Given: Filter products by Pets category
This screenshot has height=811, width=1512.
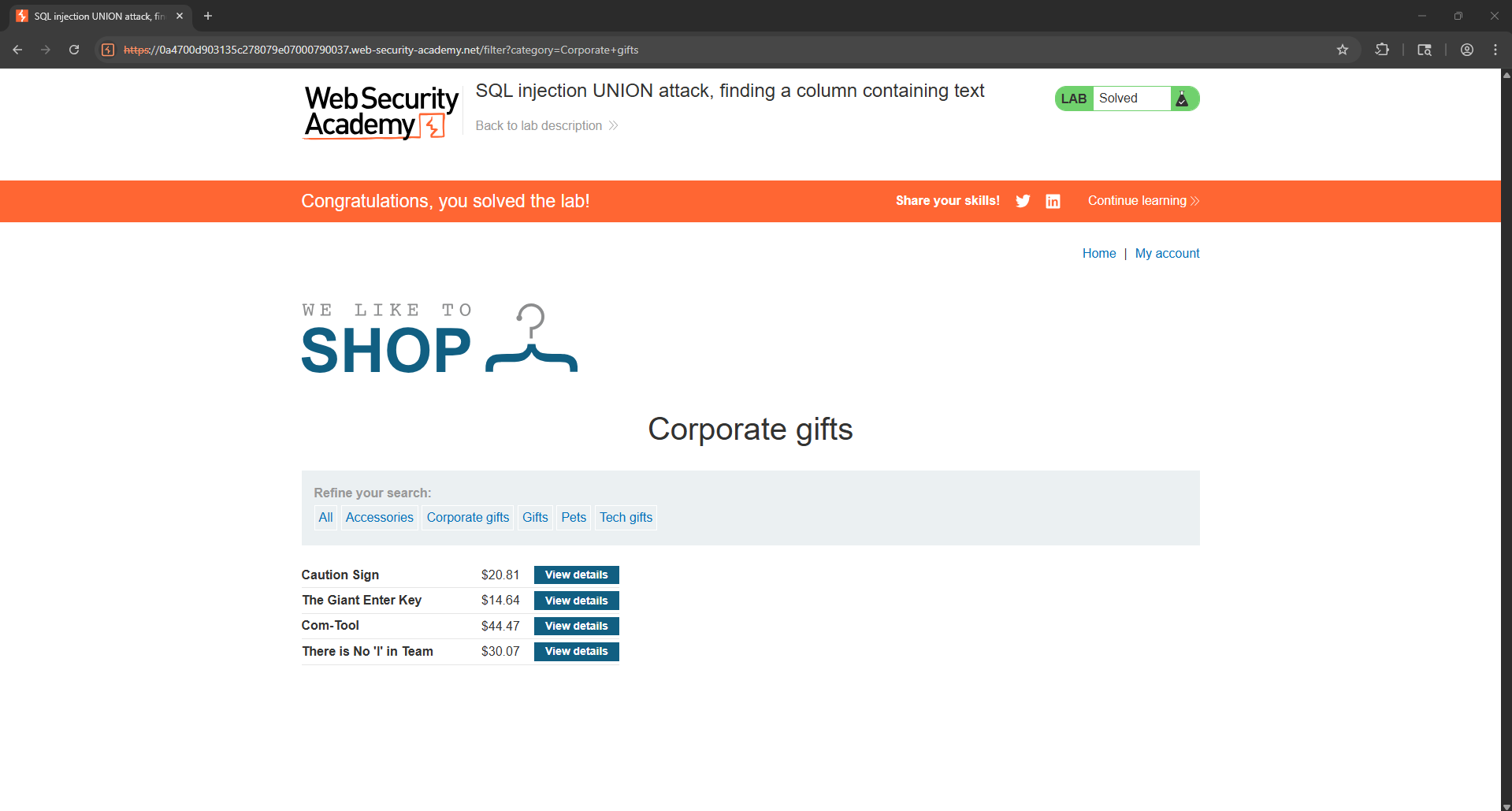Looking at the screenshot, I should pos(574,518).
